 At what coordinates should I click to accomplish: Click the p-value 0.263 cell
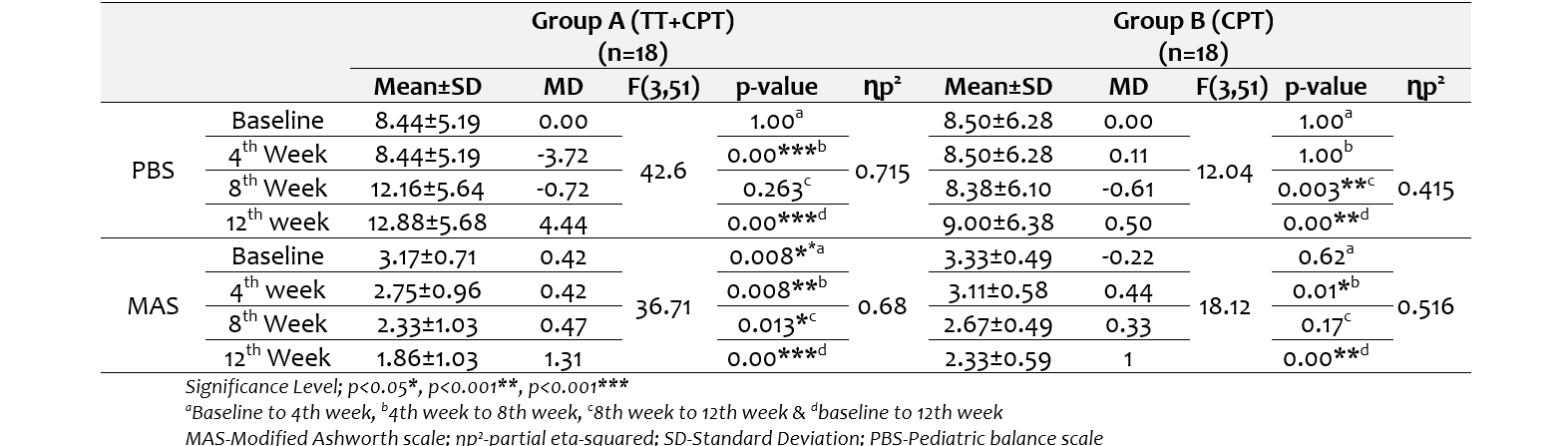[x=781, y=189]
